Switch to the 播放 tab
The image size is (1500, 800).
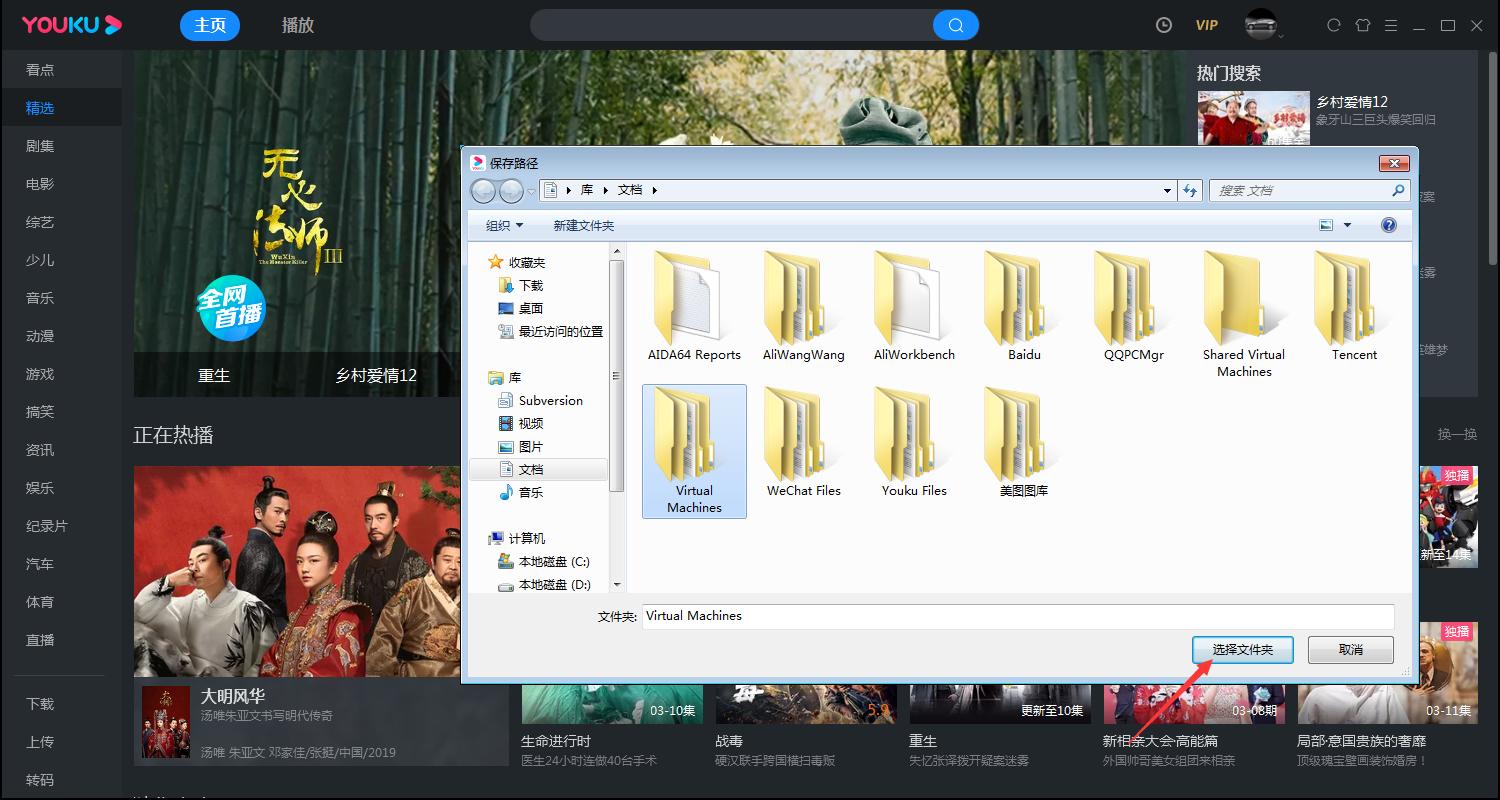pyautogui.click(x=298, y=25)
